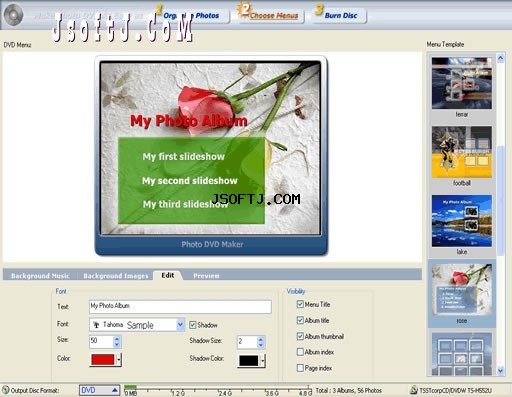This screenshot has width=512, height=397.
Task: Expand the font color dropdown arrow
Action: [x=119, y=360]
